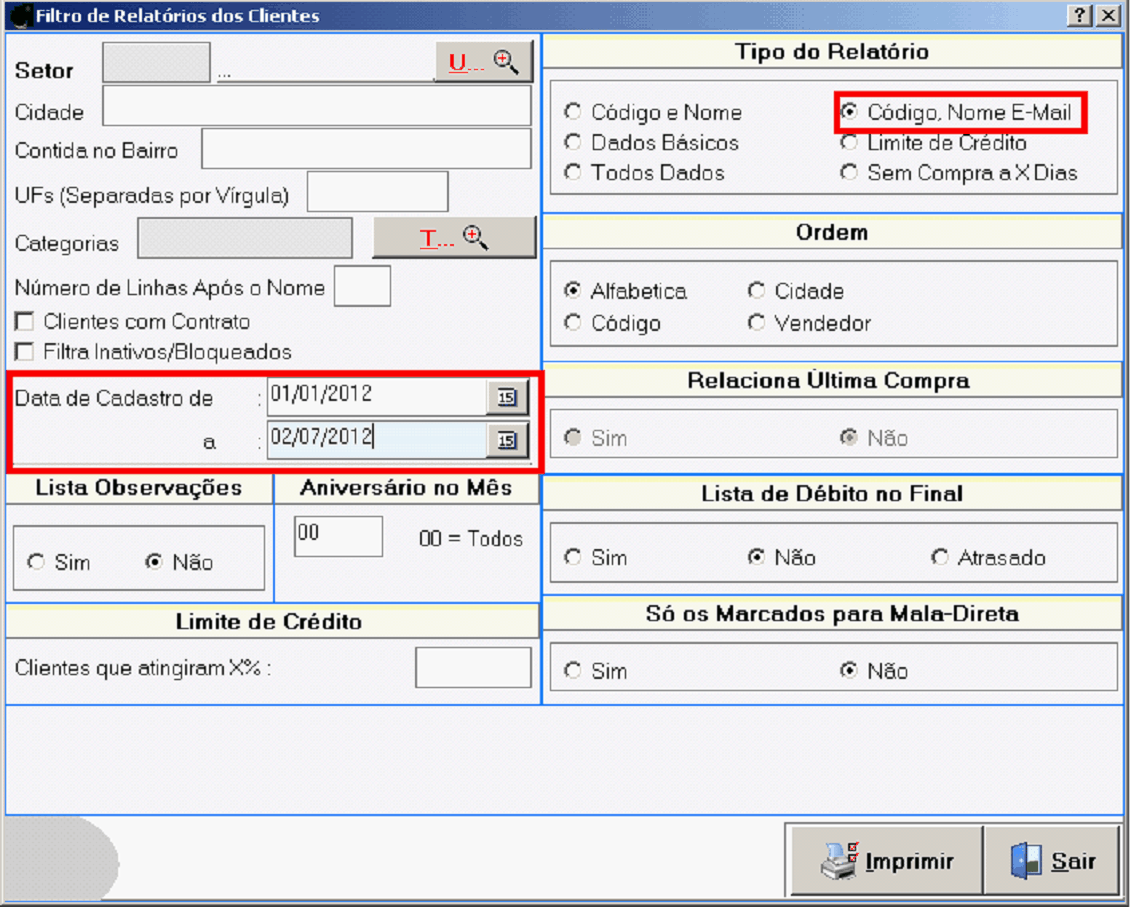This screenshot has height=908, width=1132.
Task: Enable the Clientes com Contrato checkbox
Action: (24, 322)
